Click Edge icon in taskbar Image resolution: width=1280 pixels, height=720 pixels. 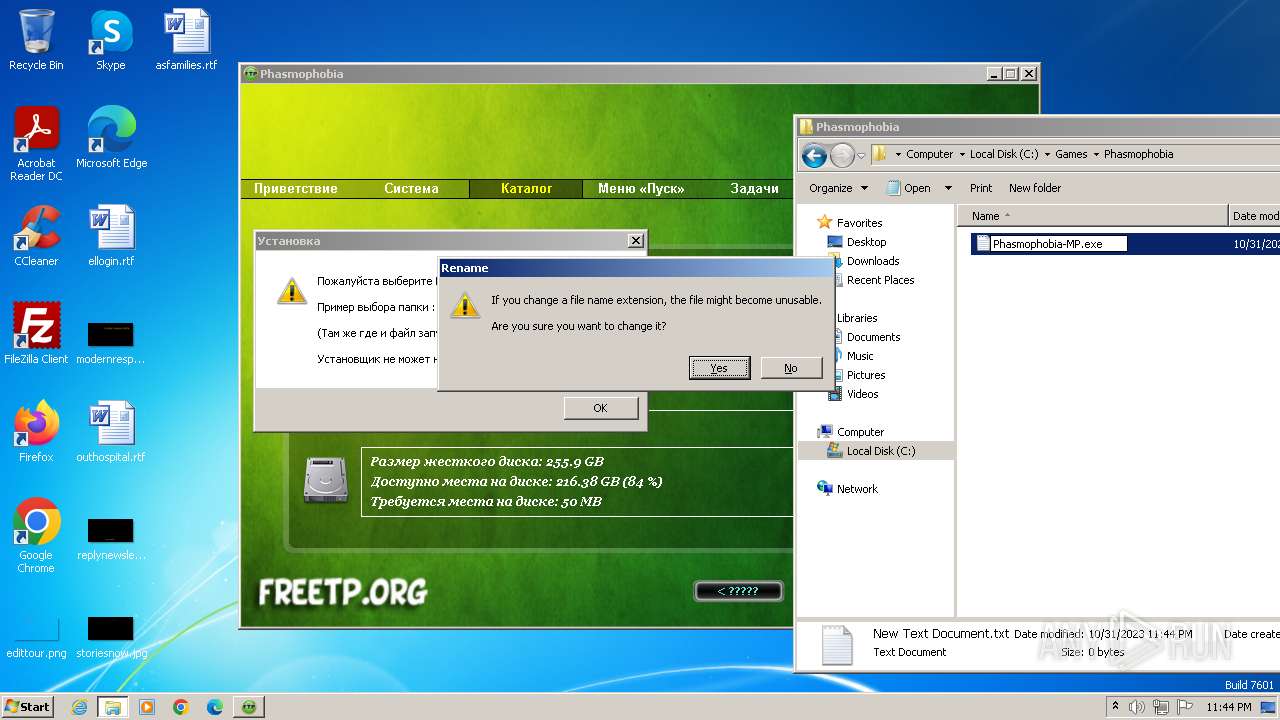point(215,707)
